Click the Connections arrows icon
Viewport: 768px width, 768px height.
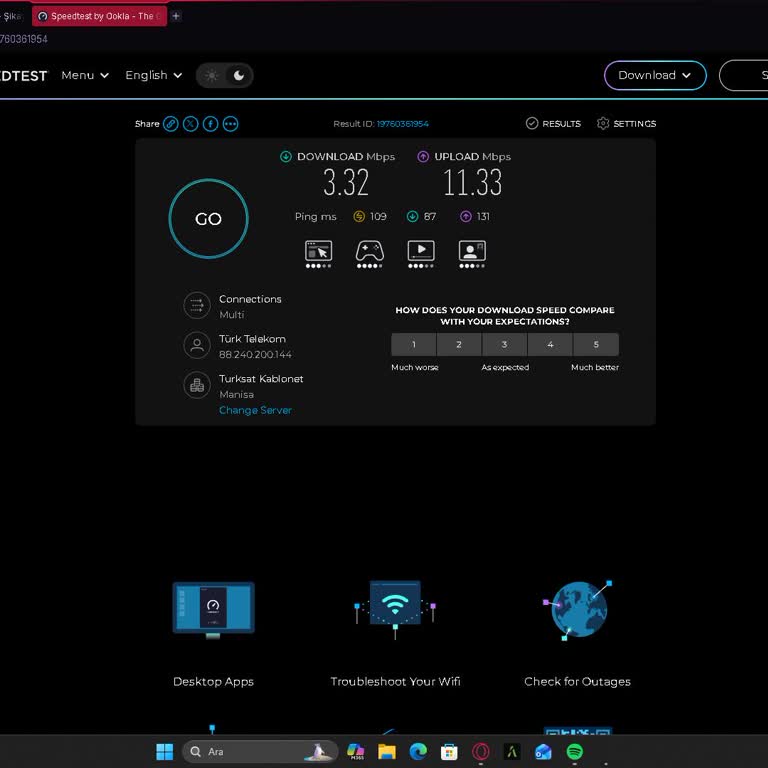tap(197, 306)
